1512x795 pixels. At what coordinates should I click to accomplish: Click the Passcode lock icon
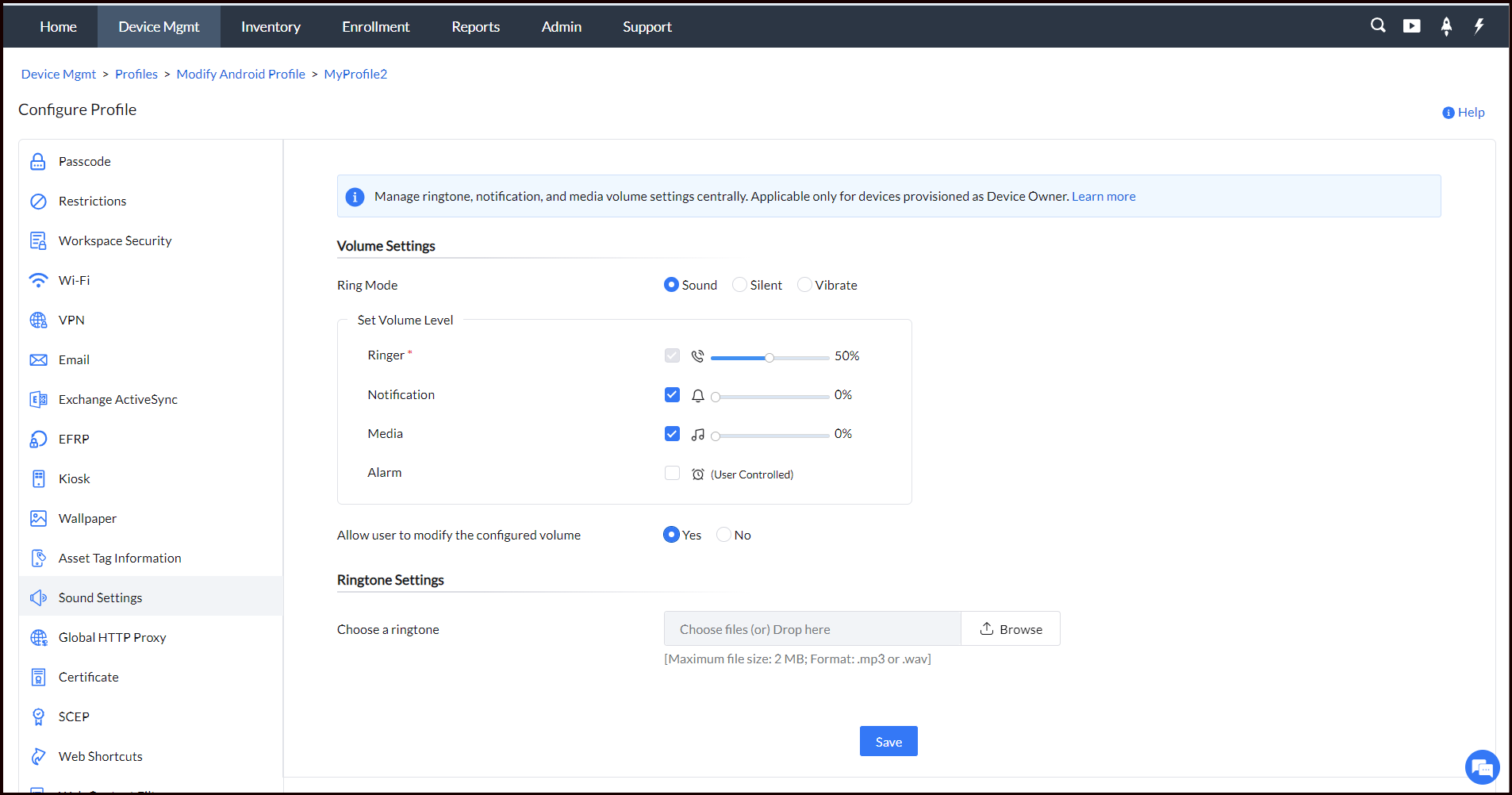[38, 162]
